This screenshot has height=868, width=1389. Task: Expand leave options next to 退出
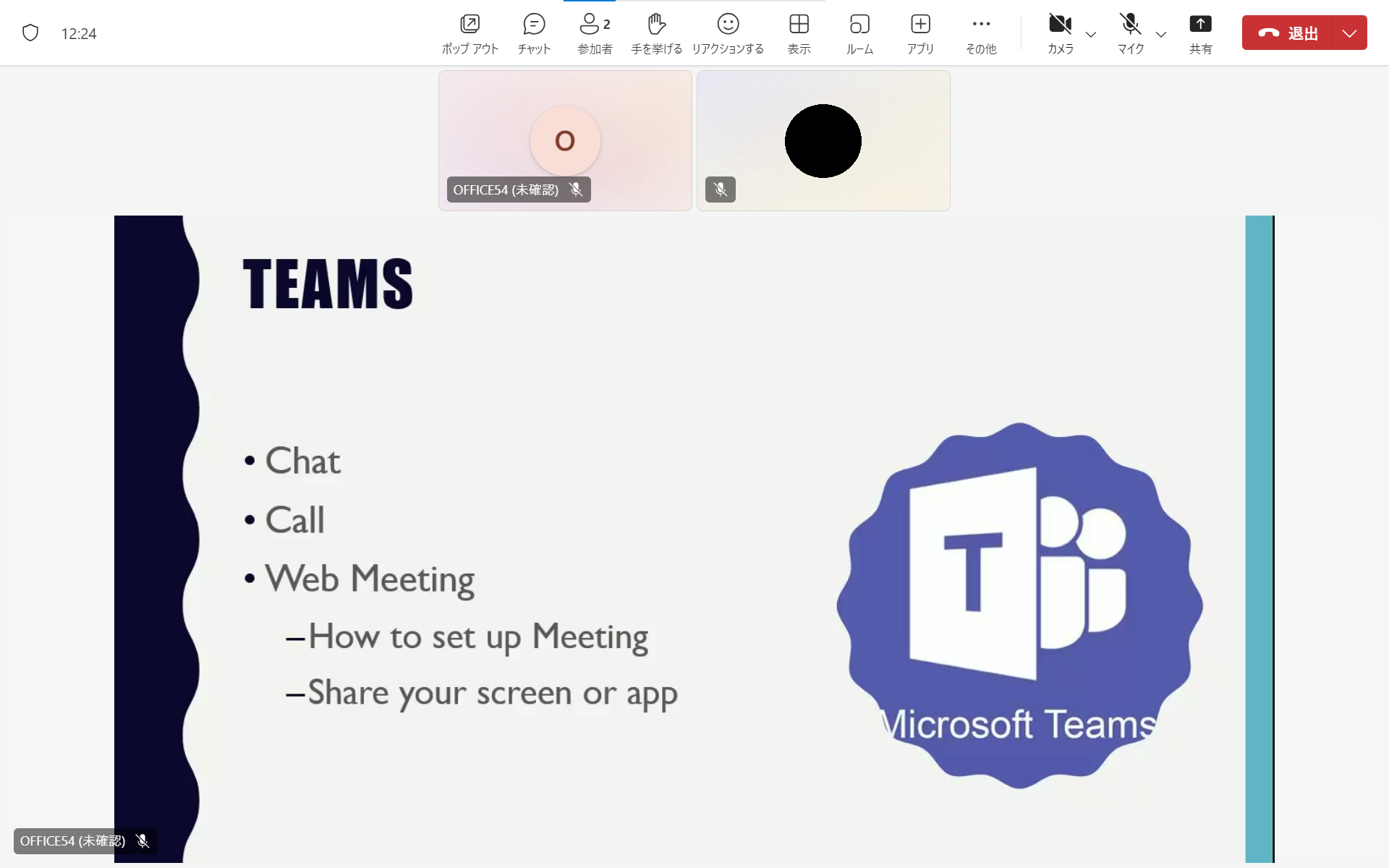1349,33
